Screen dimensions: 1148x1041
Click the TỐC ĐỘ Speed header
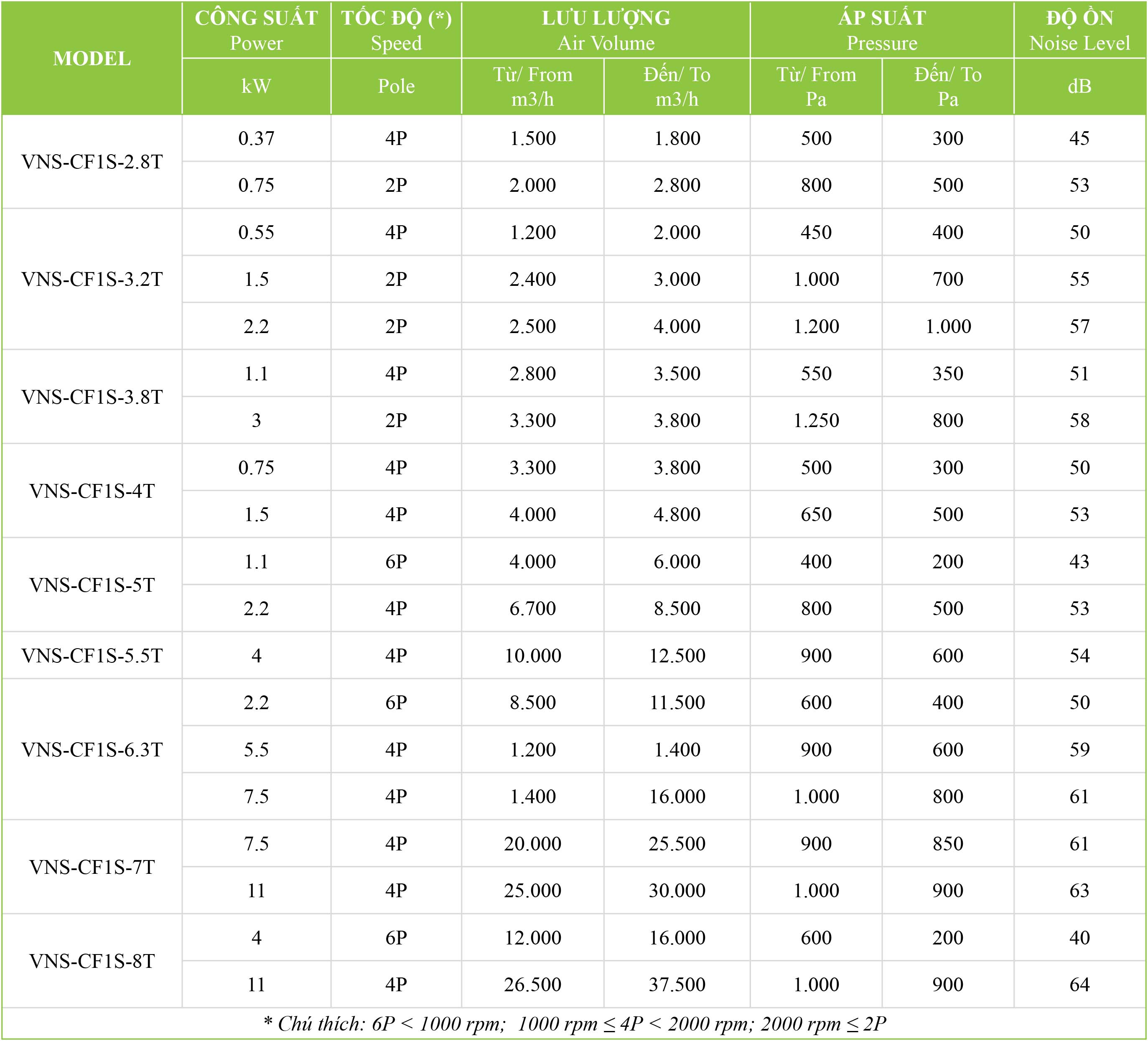pyautogui.click(x=396, y=30)
